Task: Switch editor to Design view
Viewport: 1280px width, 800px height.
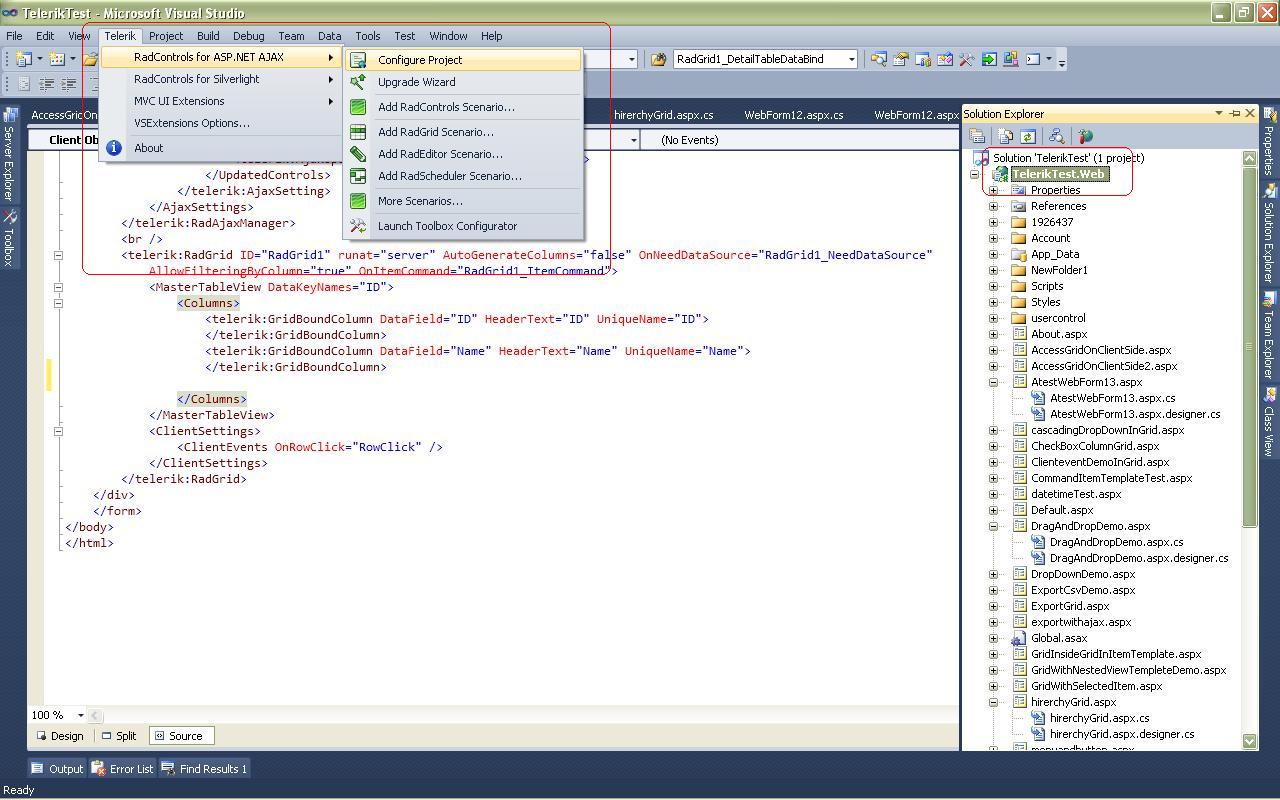Action: tap(60, 736)
